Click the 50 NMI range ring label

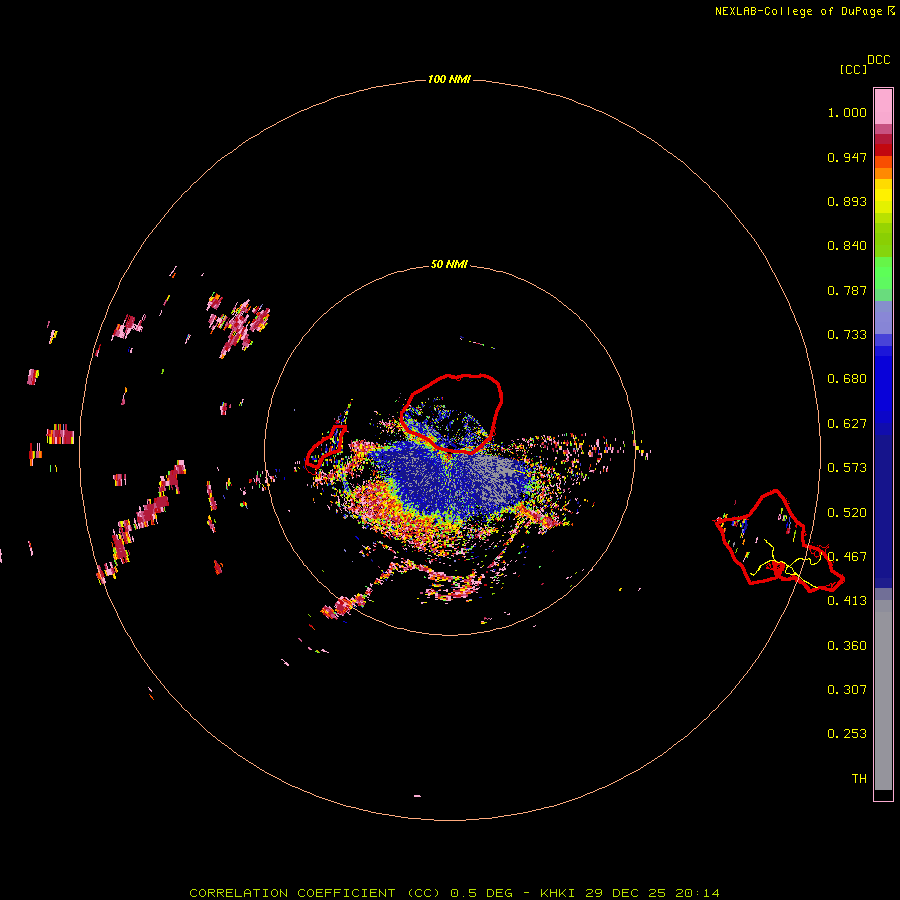(449, 265)
